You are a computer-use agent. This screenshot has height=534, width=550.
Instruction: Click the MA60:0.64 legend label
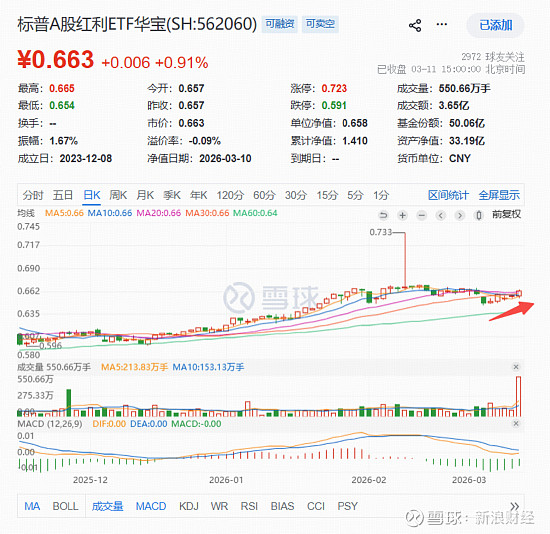[x=255, y=213]
